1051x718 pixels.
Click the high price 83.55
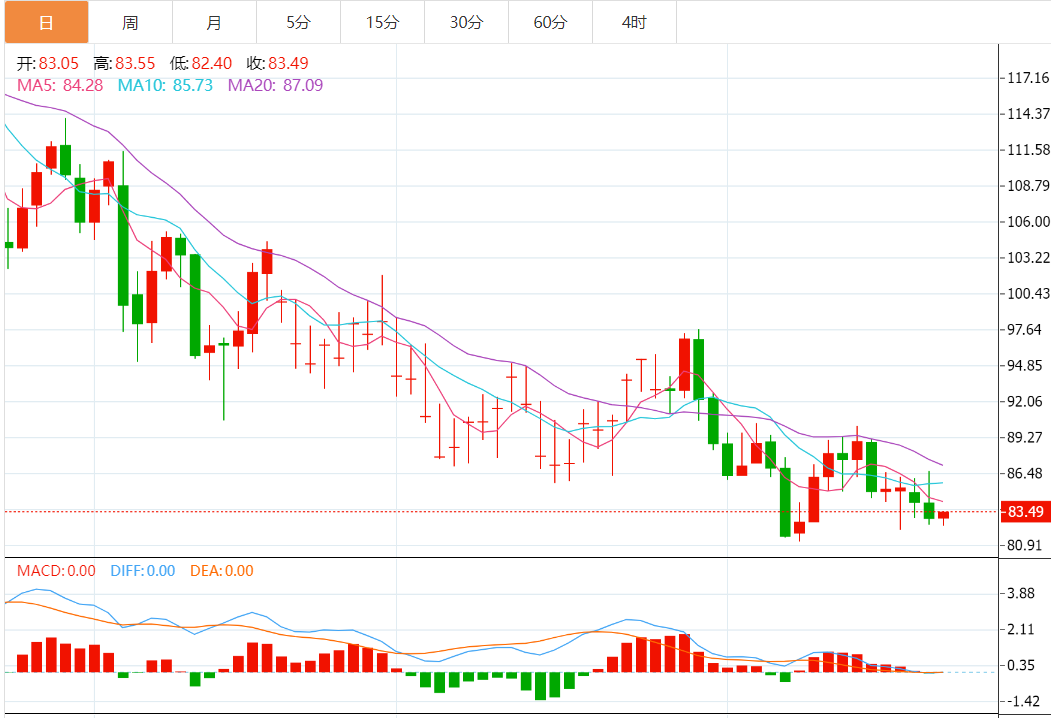[135, 64]
